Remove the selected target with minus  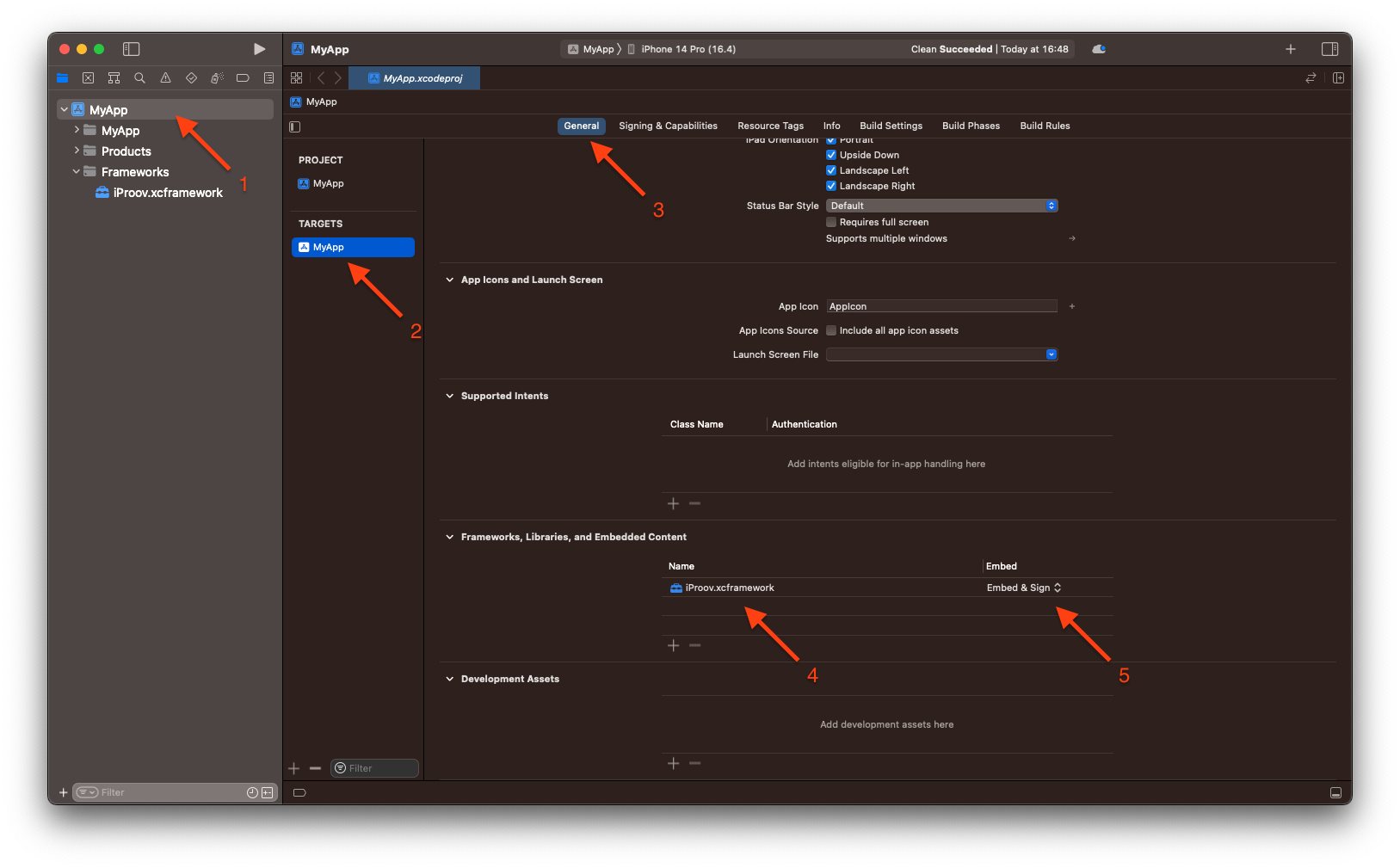(315, 768)
